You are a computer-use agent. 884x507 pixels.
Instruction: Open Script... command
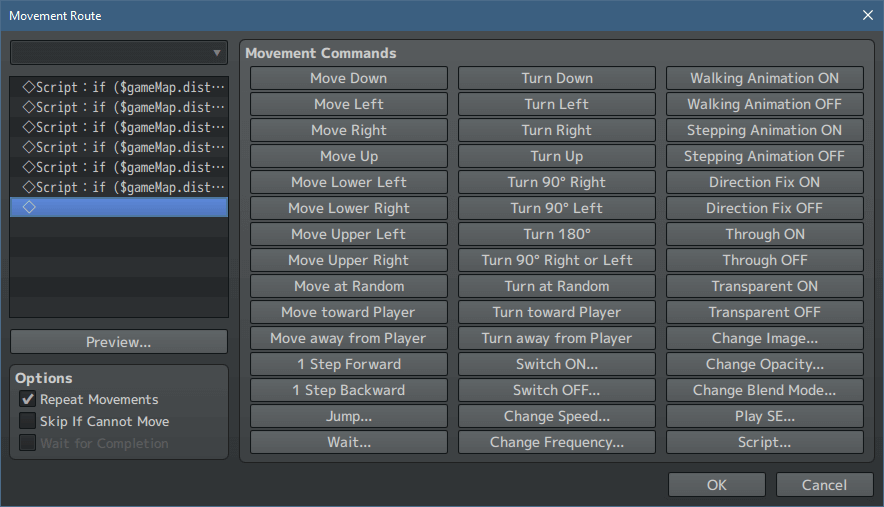(x=765, y=442)
